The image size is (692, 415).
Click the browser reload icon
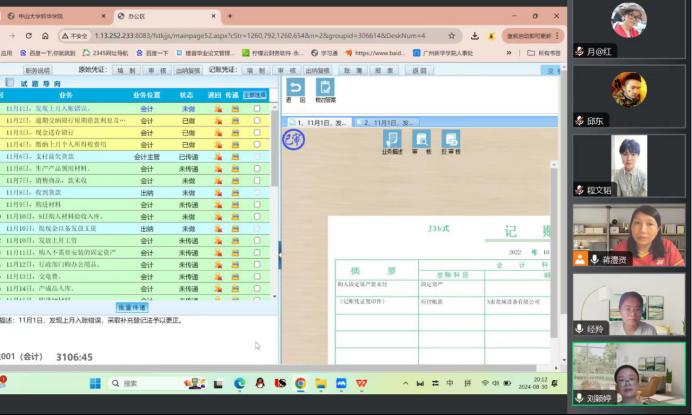(30, 35)
